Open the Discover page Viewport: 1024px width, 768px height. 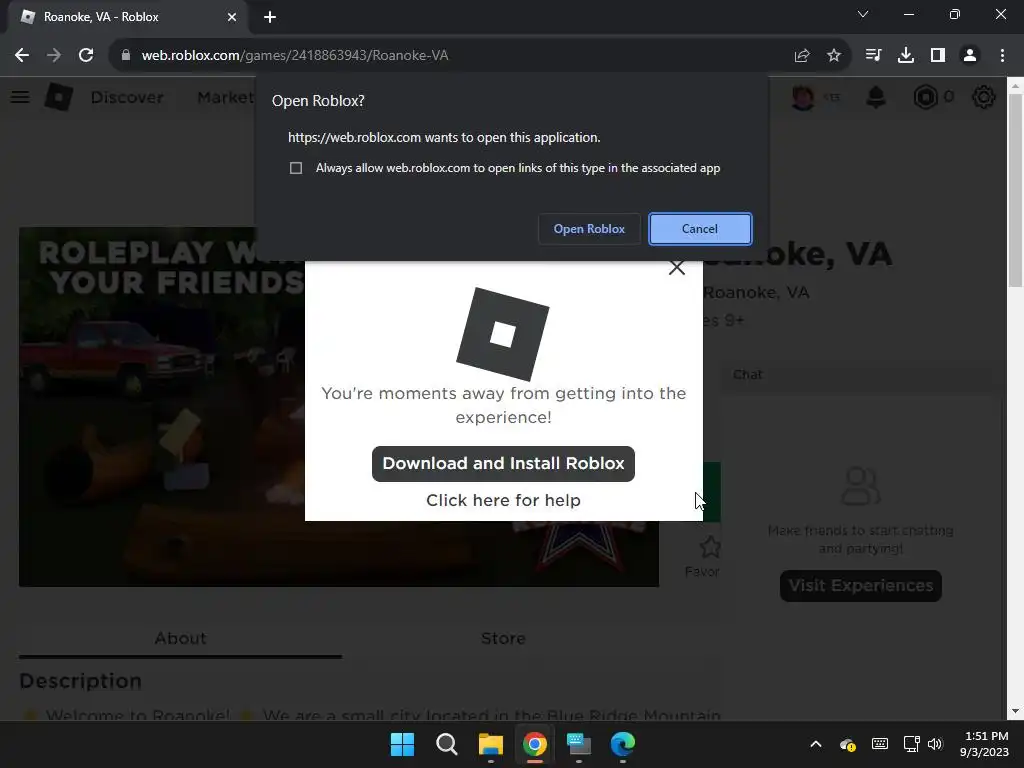tap(127, 97)
